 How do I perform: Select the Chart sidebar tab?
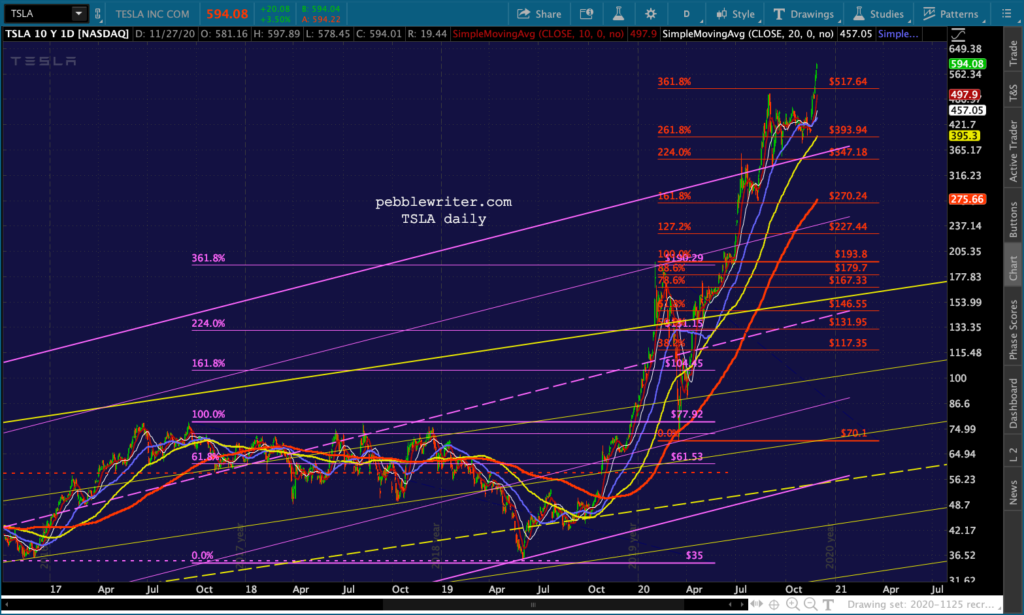[1013, 268]
